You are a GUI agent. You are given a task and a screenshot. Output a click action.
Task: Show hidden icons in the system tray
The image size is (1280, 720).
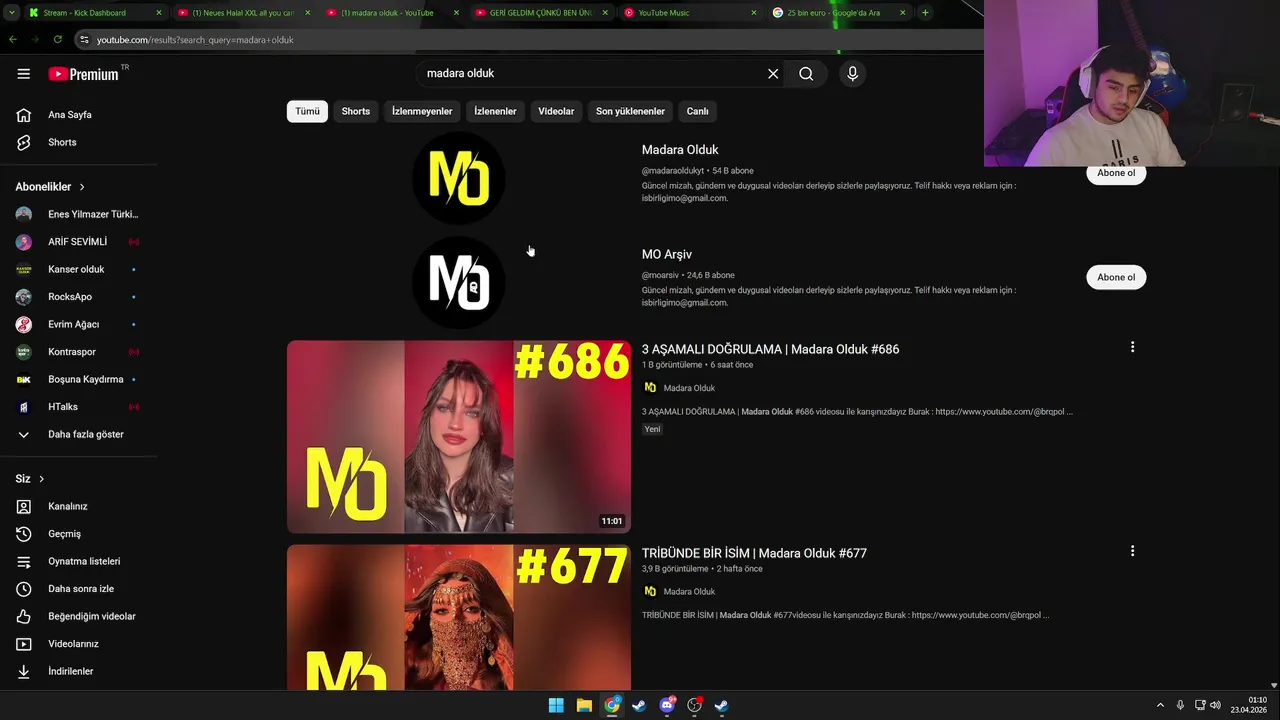click(x=1160, y=705)
